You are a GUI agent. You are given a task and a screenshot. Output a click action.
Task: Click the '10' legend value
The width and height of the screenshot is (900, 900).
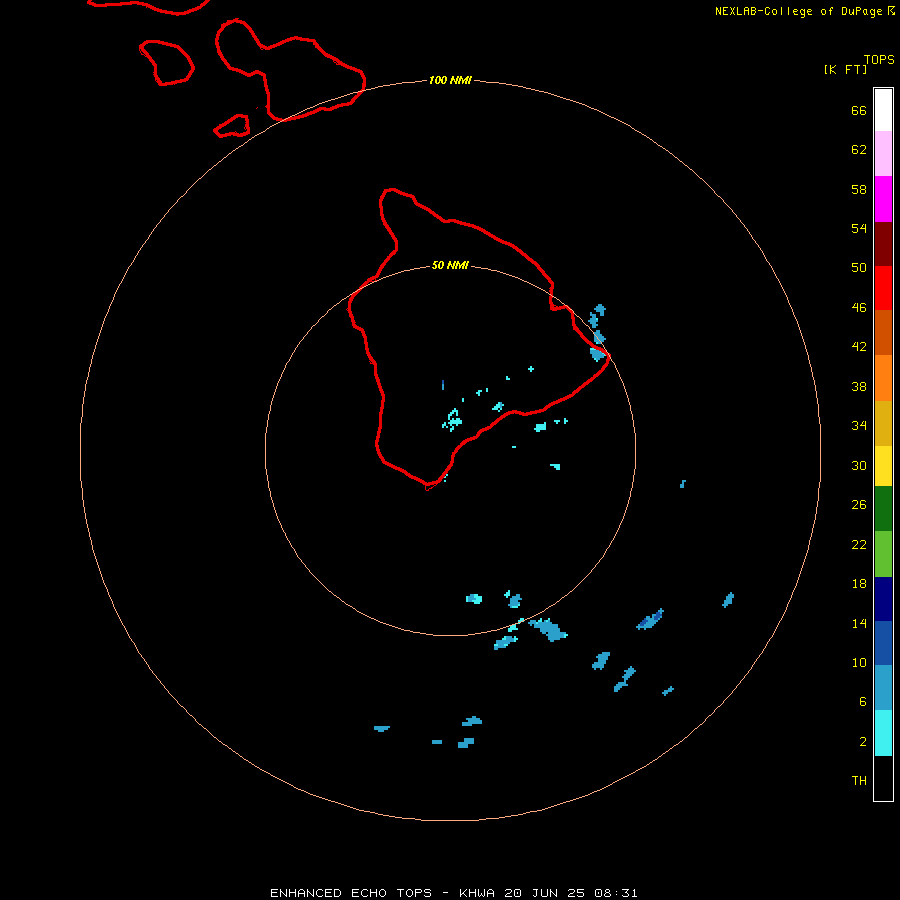click(x=859, y=663)
